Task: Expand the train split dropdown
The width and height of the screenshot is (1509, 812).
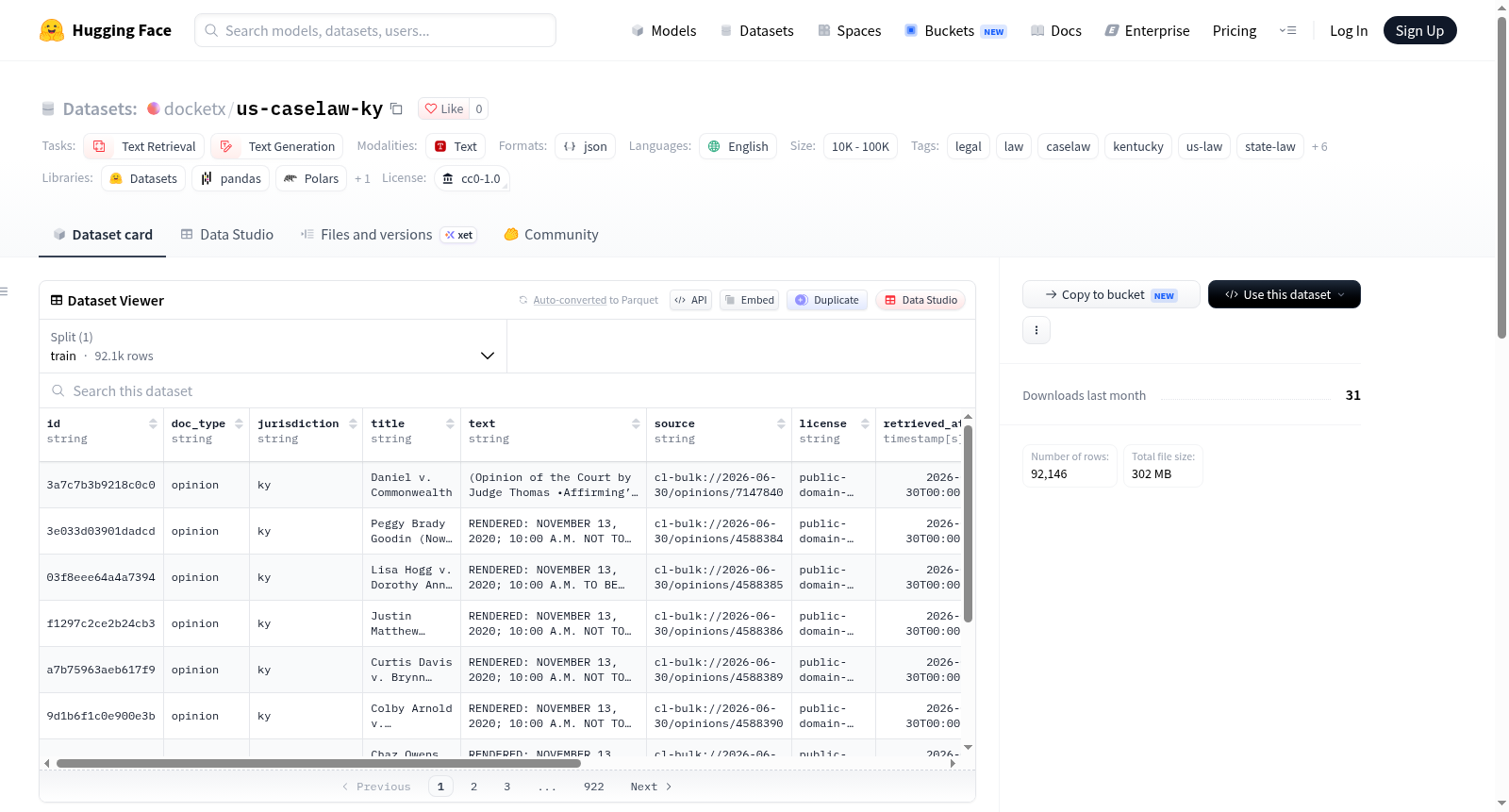Action: 273,346
